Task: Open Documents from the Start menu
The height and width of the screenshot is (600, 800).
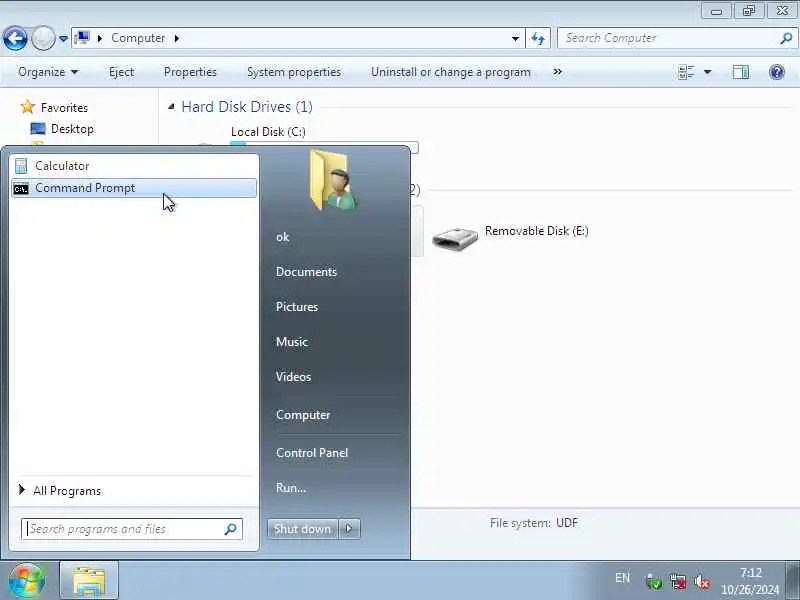Action: click(x=306, y=272)
